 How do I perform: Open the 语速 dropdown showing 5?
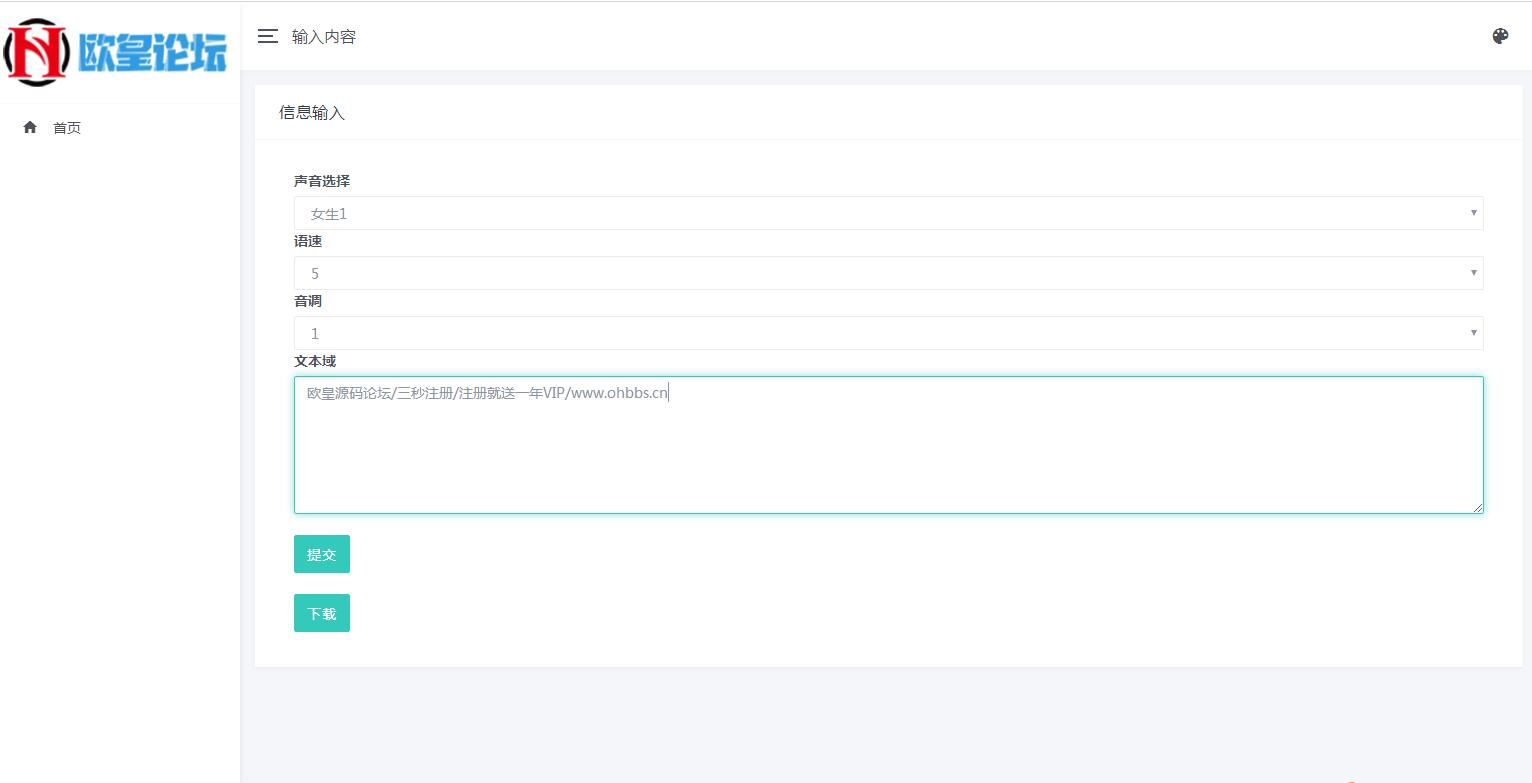pos(888,273)
